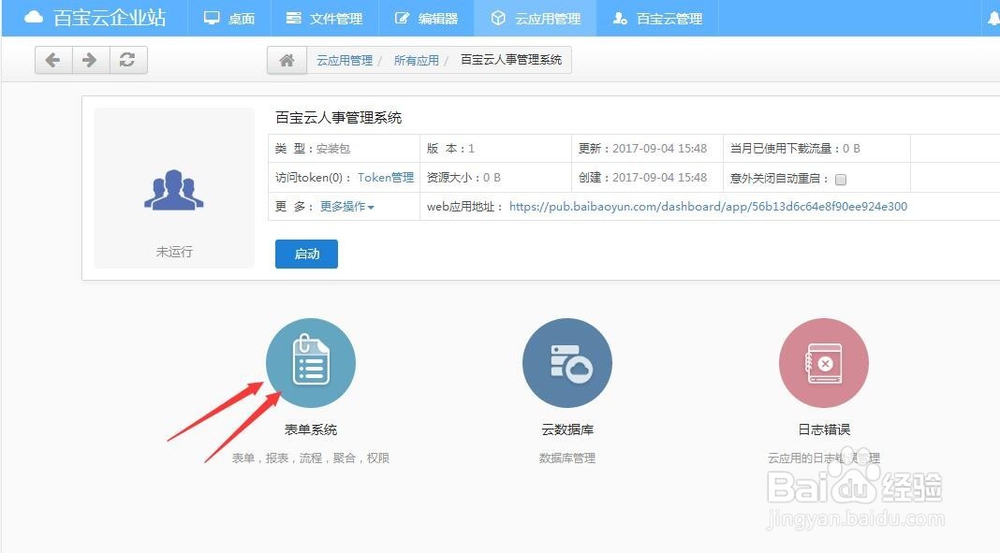
Task: Click the 版本：1 cell
Action: pyautogui.click(x=496, y=149)
